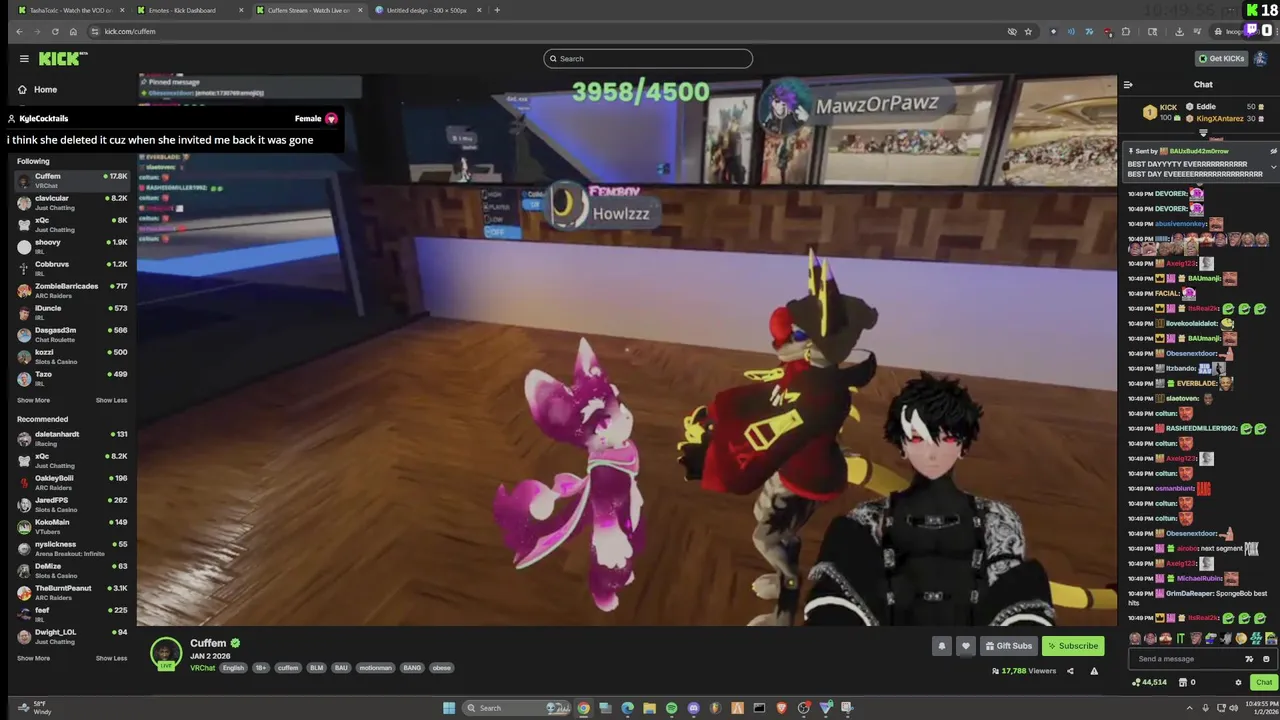Click the share icon next to viewers
1280x720 pixels.
click(1070, 671)
